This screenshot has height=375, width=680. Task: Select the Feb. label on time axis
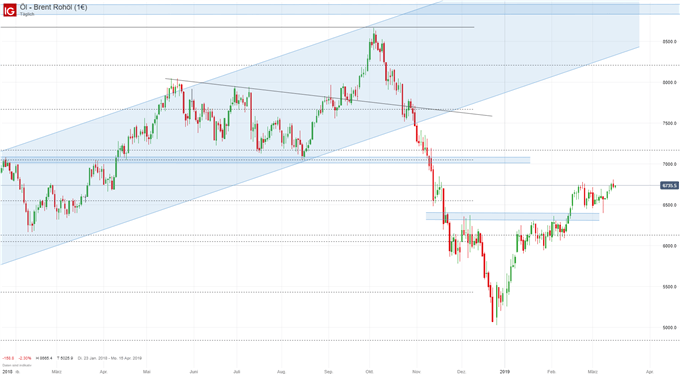(551, 372)
